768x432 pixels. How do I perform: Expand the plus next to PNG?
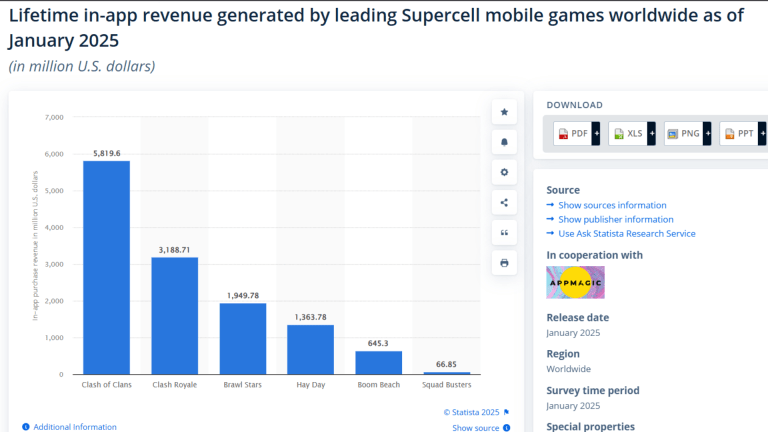point(706,133)
